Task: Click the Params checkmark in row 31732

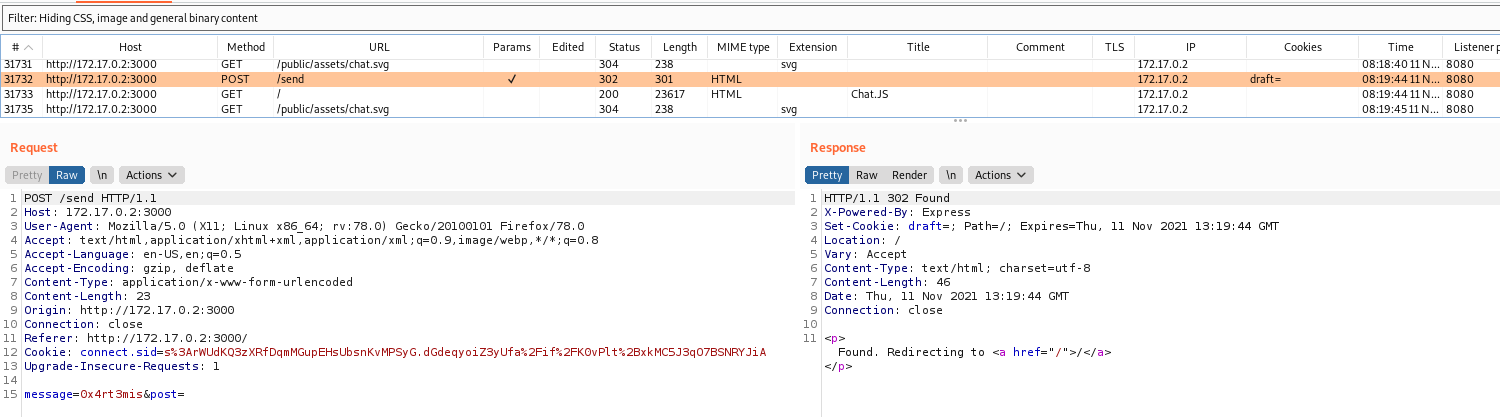Action: [512, 79]
